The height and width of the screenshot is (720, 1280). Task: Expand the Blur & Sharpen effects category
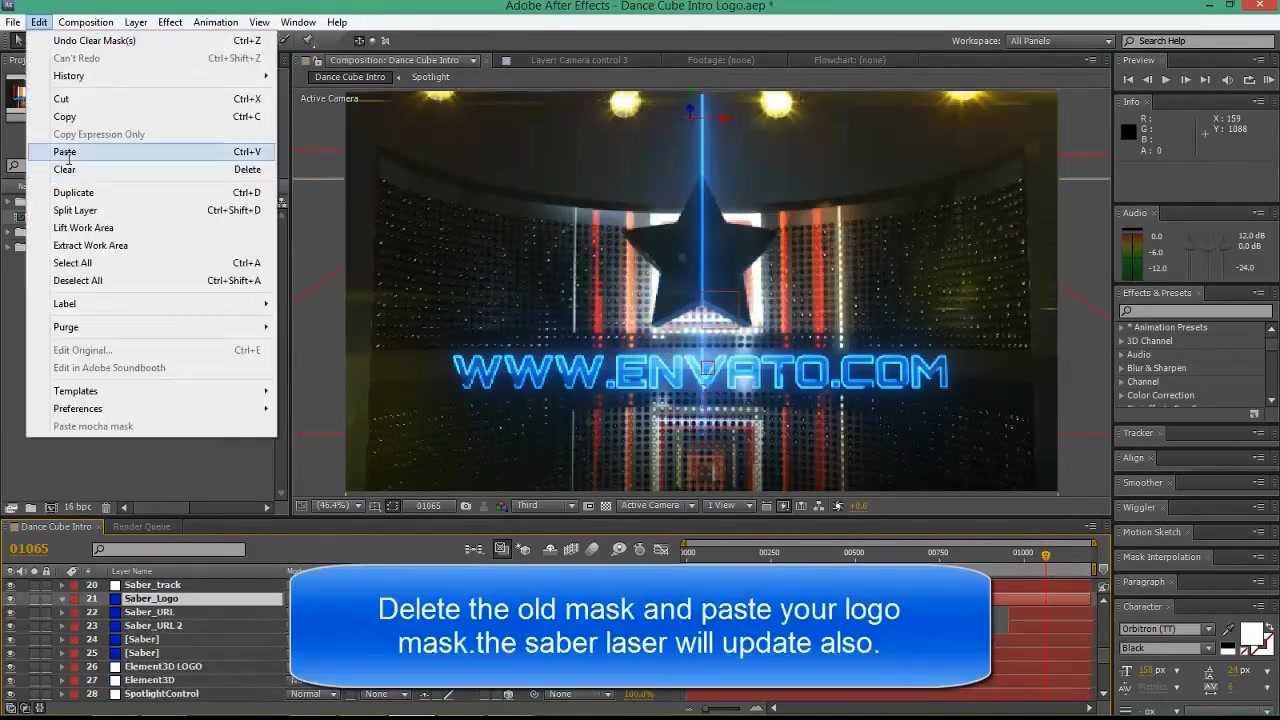pos(1121,368)
